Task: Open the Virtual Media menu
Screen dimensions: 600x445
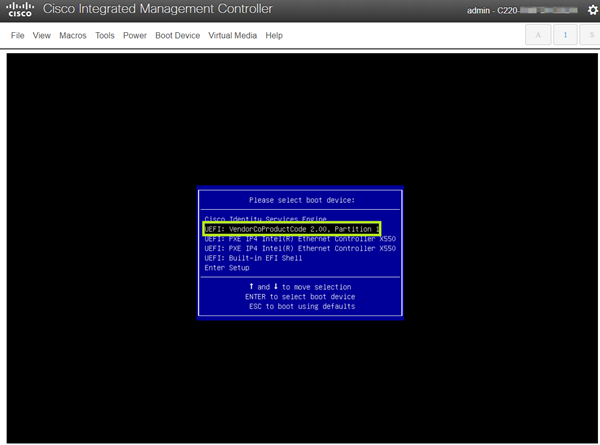Action: [x=233, y=36]
